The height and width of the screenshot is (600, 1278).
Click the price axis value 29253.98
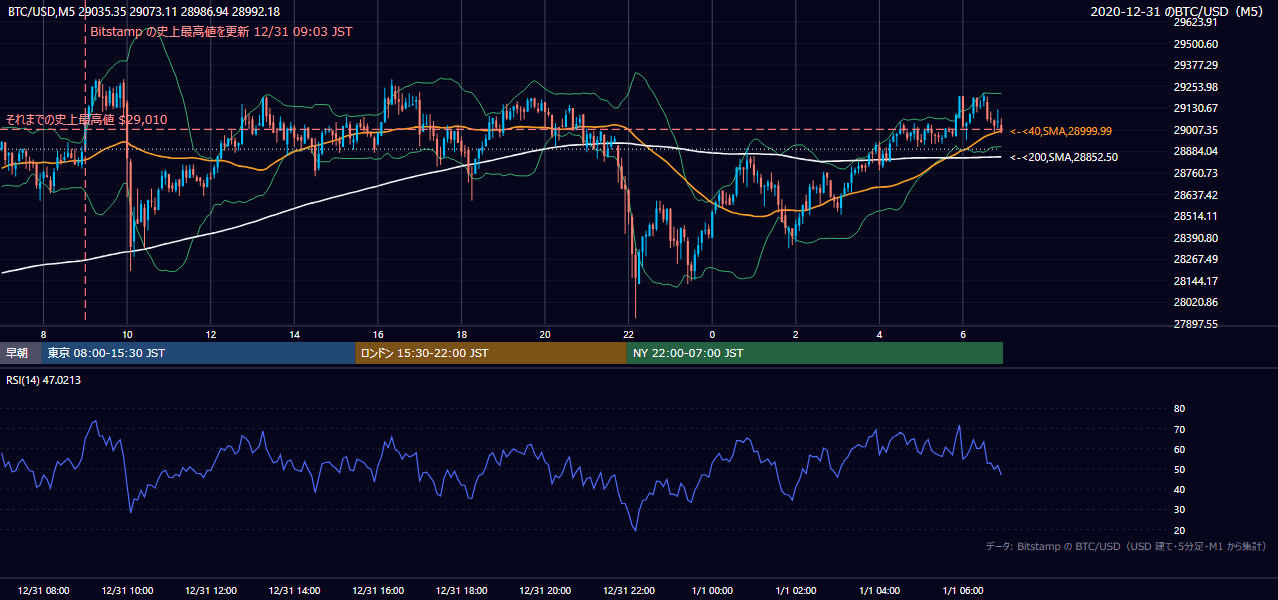(1196, 87)
